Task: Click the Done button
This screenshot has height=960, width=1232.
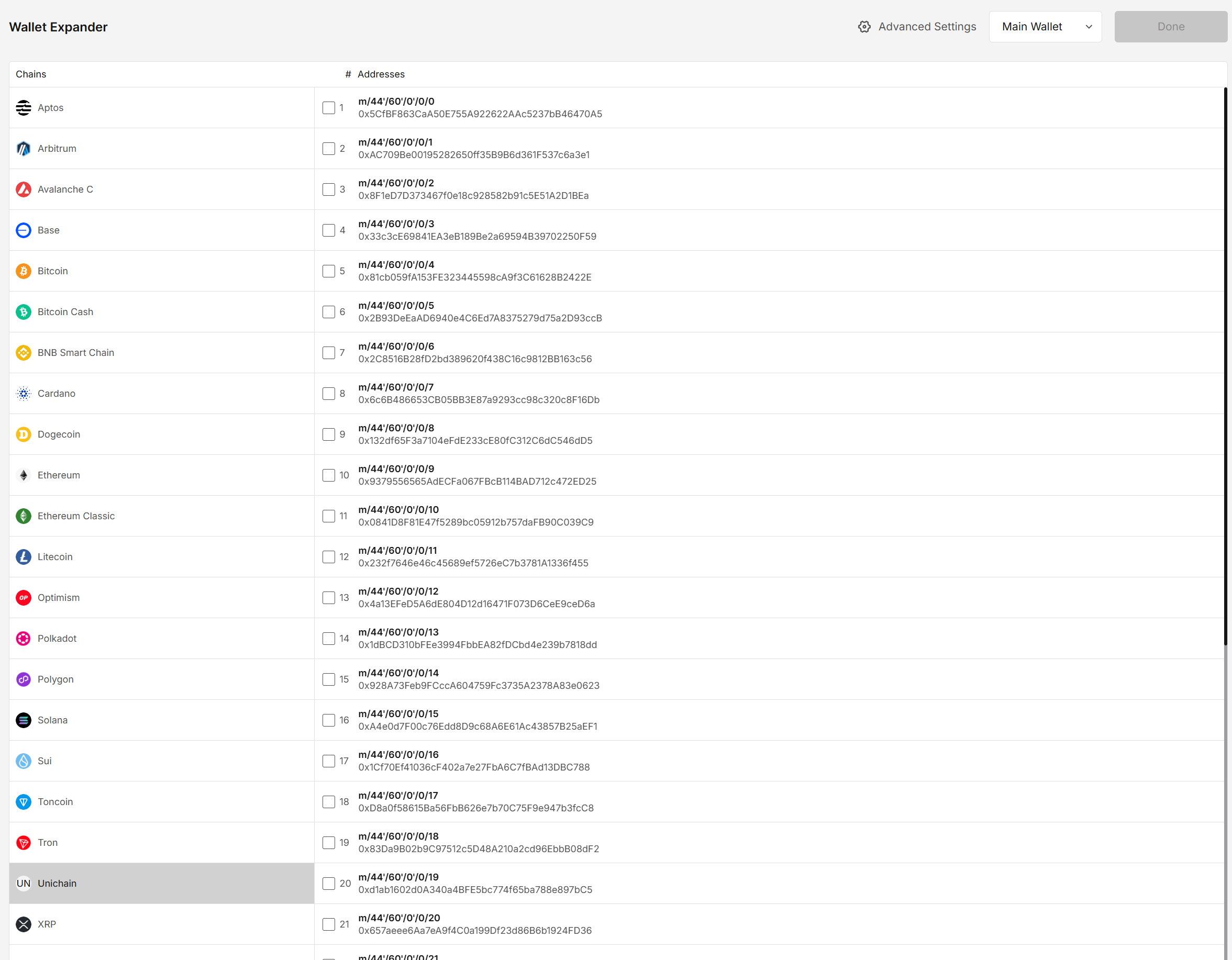Action: click(x=1171, y=27)
